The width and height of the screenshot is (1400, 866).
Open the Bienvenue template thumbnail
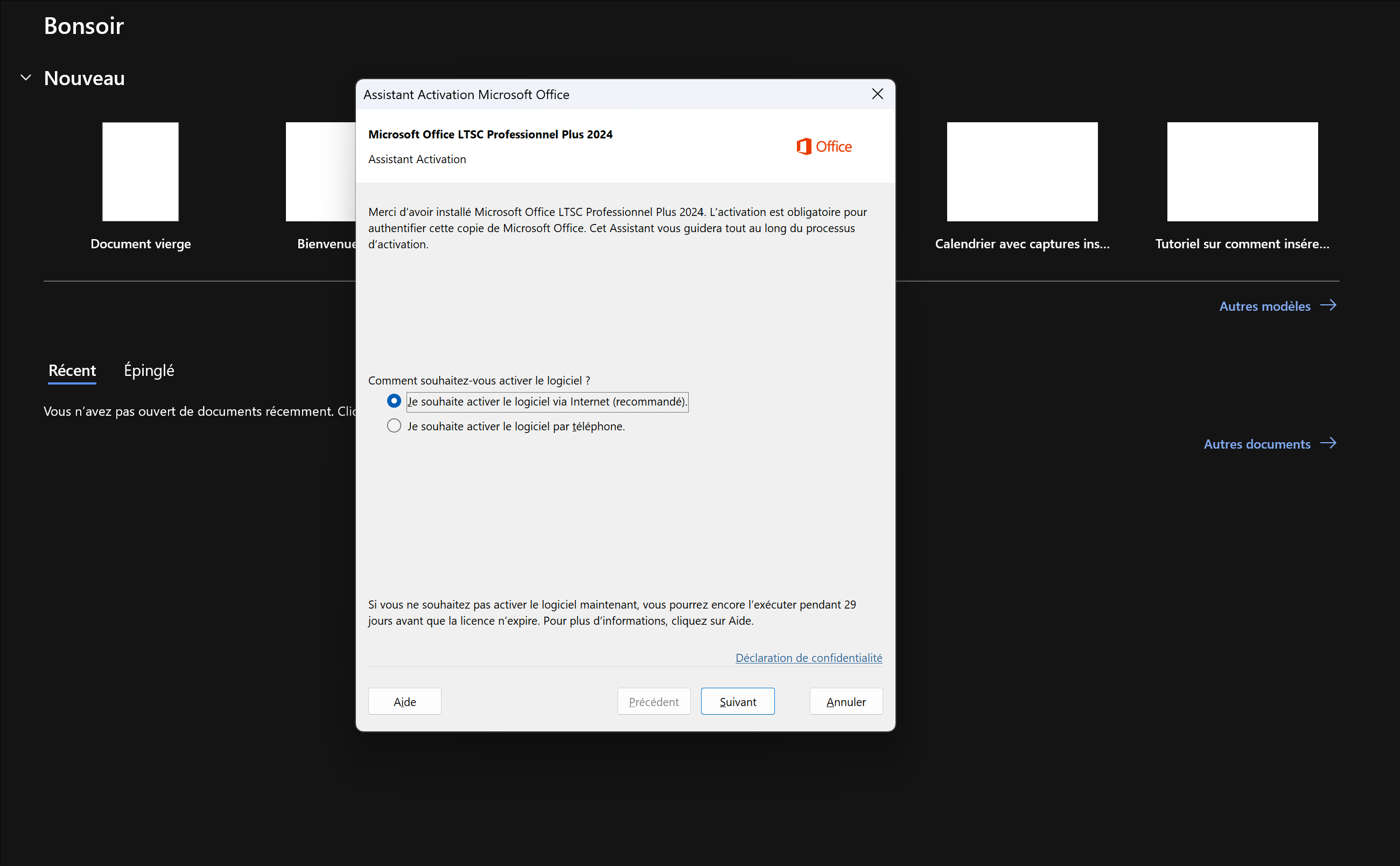(321, 171)
